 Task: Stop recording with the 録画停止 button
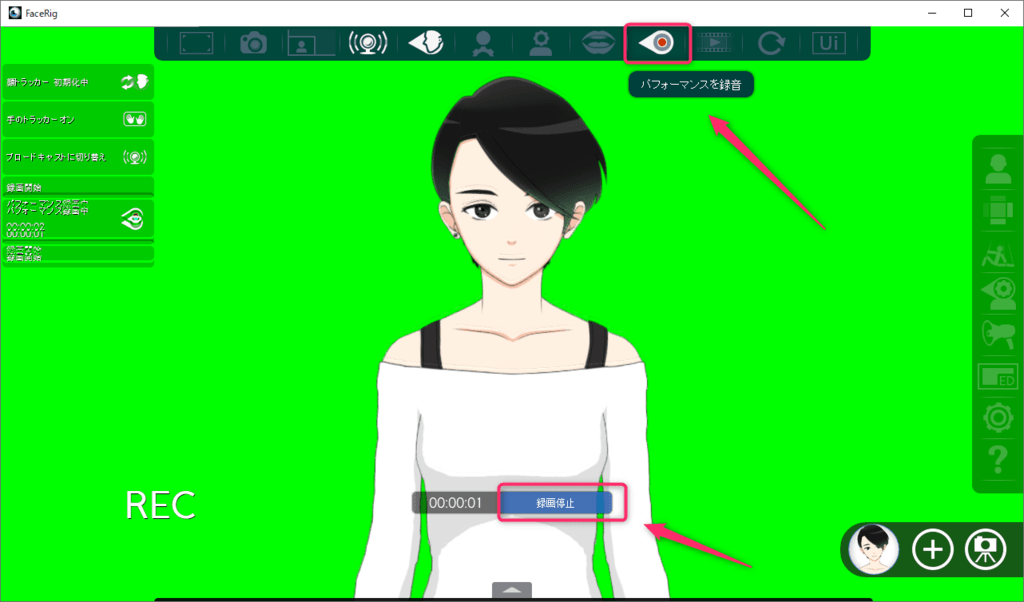[555, 502]
